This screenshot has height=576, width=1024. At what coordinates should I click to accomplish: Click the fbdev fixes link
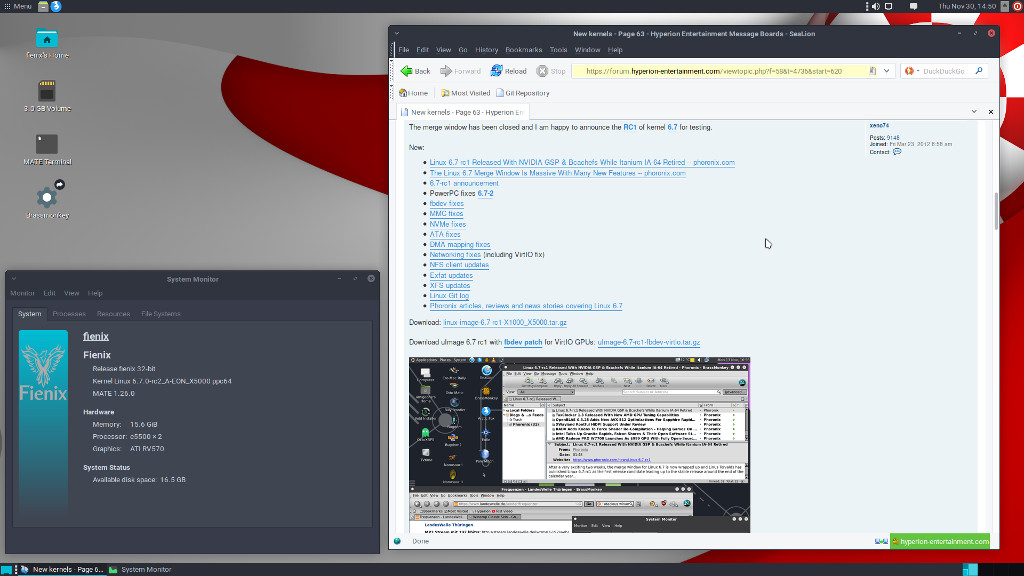[447, 204]
